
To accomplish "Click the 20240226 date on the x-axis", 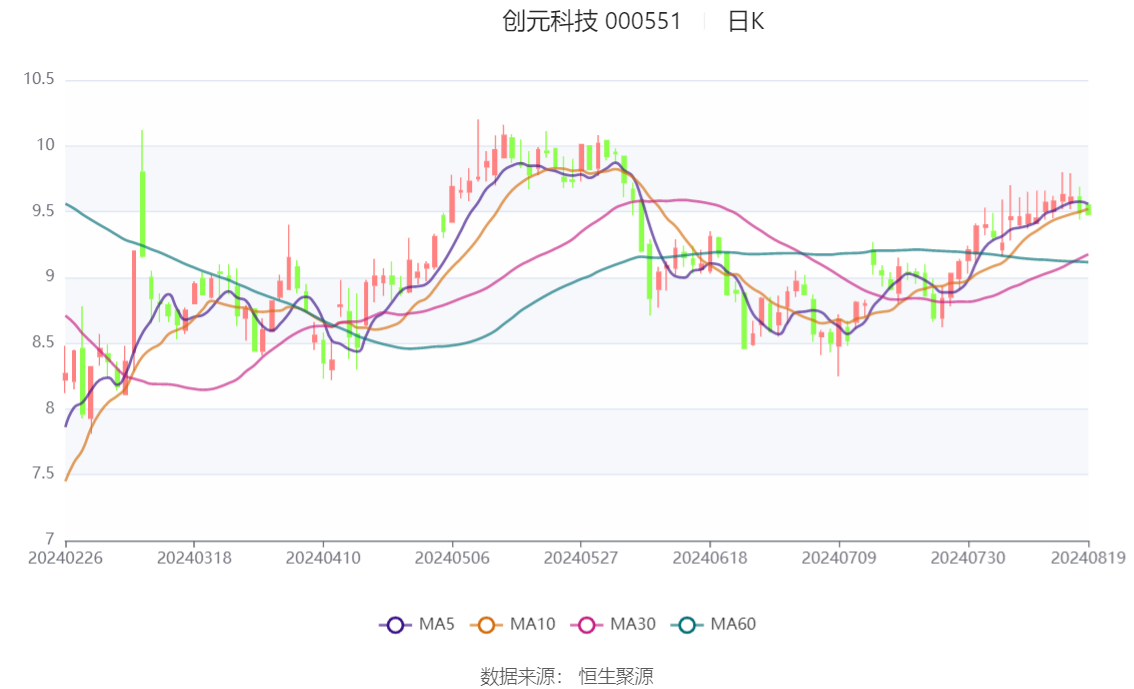I will point(66,558).
